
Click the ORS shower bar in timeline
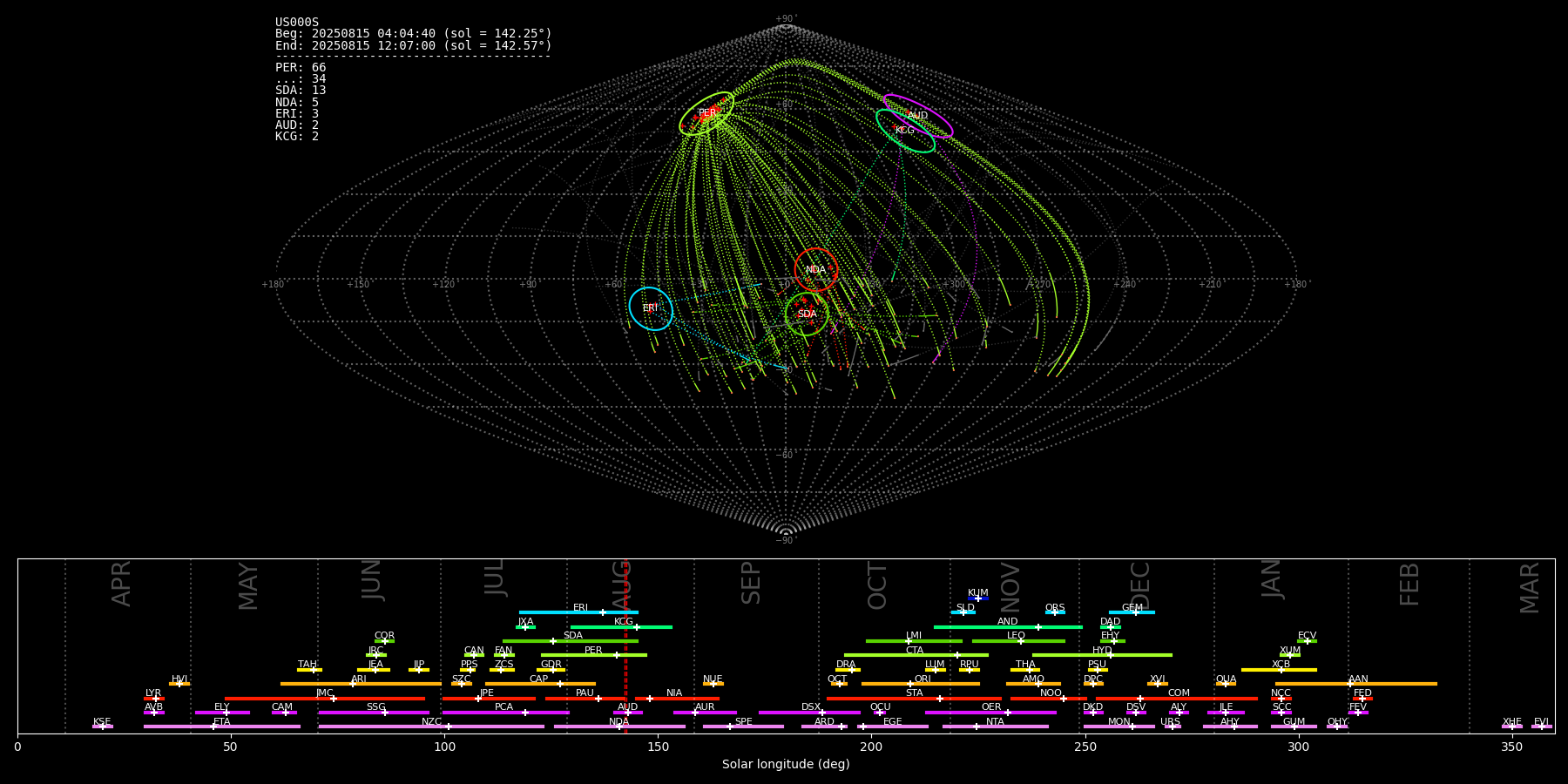point(1055,612)
